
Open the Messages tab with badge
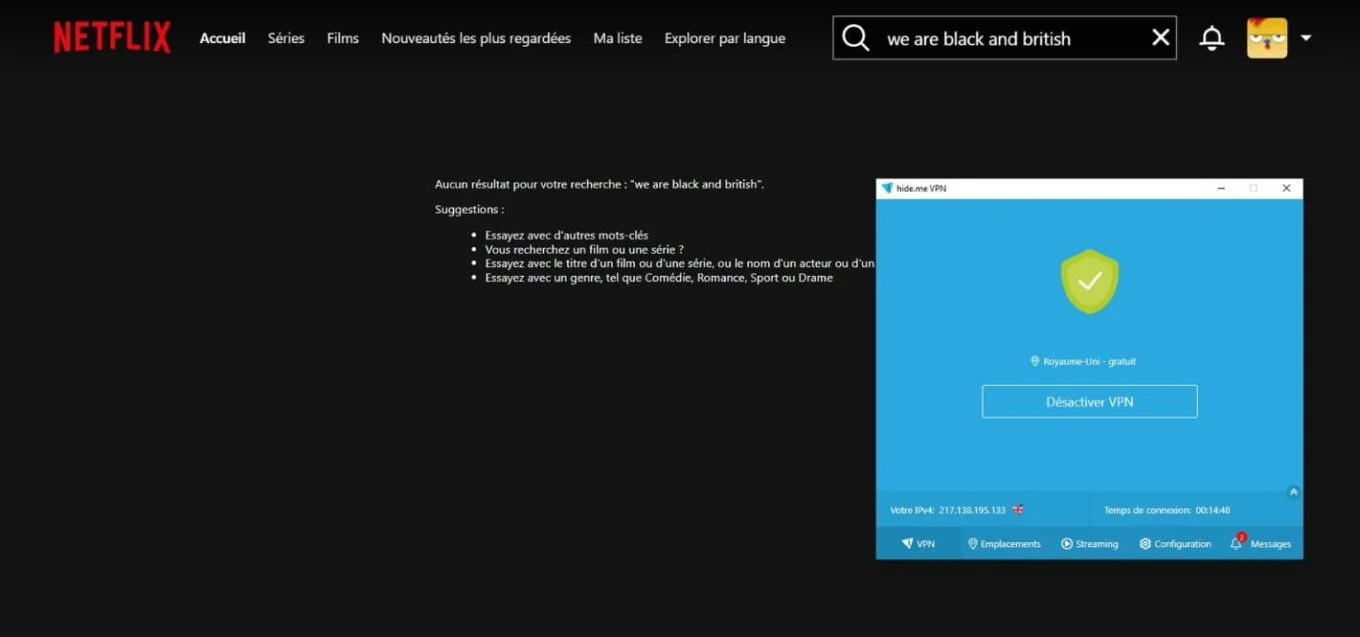click(x=1261, y=544)
